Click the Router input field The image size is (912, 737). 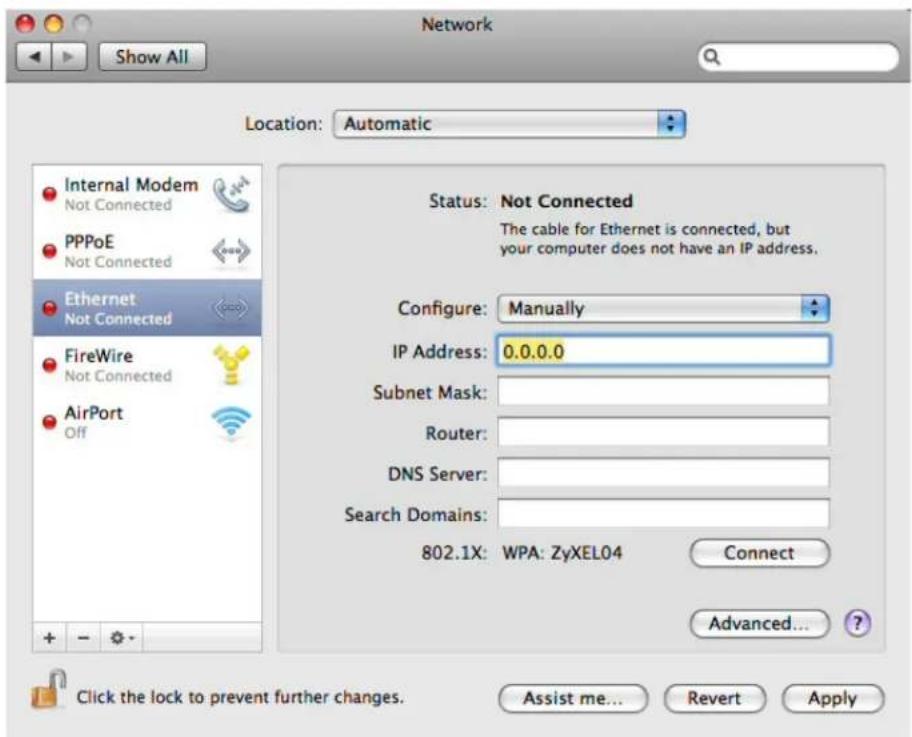tap(664, 432)
